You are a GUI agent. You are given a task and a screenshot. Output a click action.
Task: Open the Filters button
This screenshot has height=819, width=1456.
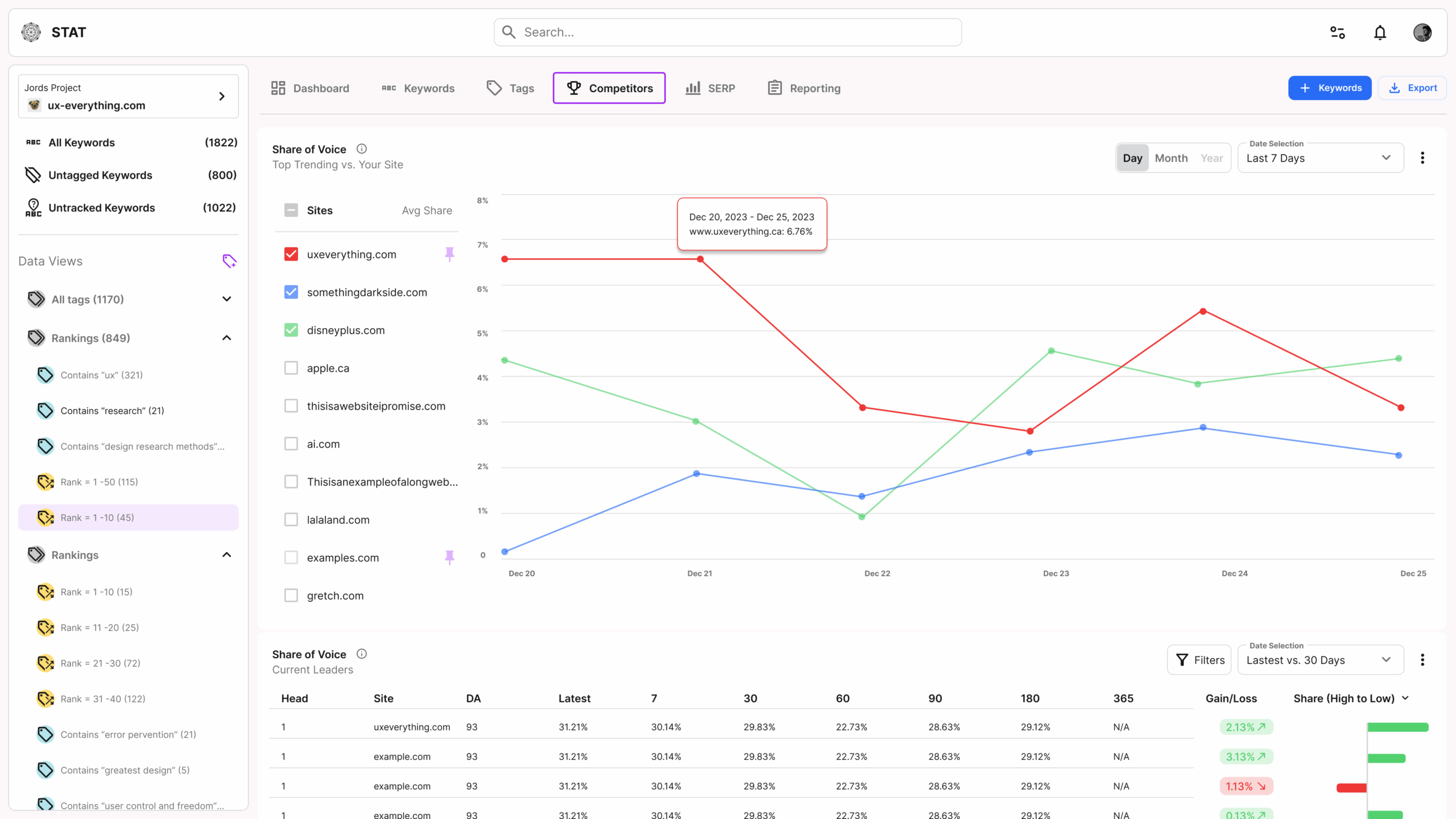click(1199, 660)
